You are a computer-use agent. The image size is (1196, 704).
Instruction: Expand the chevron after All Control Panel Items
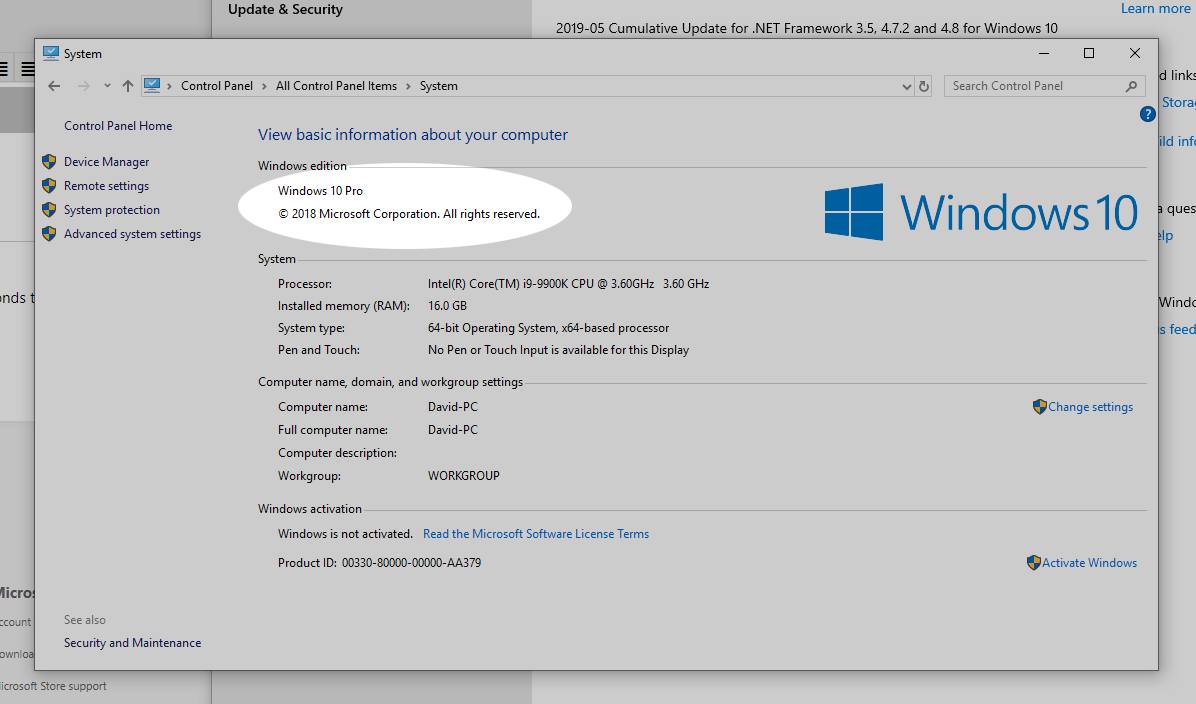click(409, 86)
